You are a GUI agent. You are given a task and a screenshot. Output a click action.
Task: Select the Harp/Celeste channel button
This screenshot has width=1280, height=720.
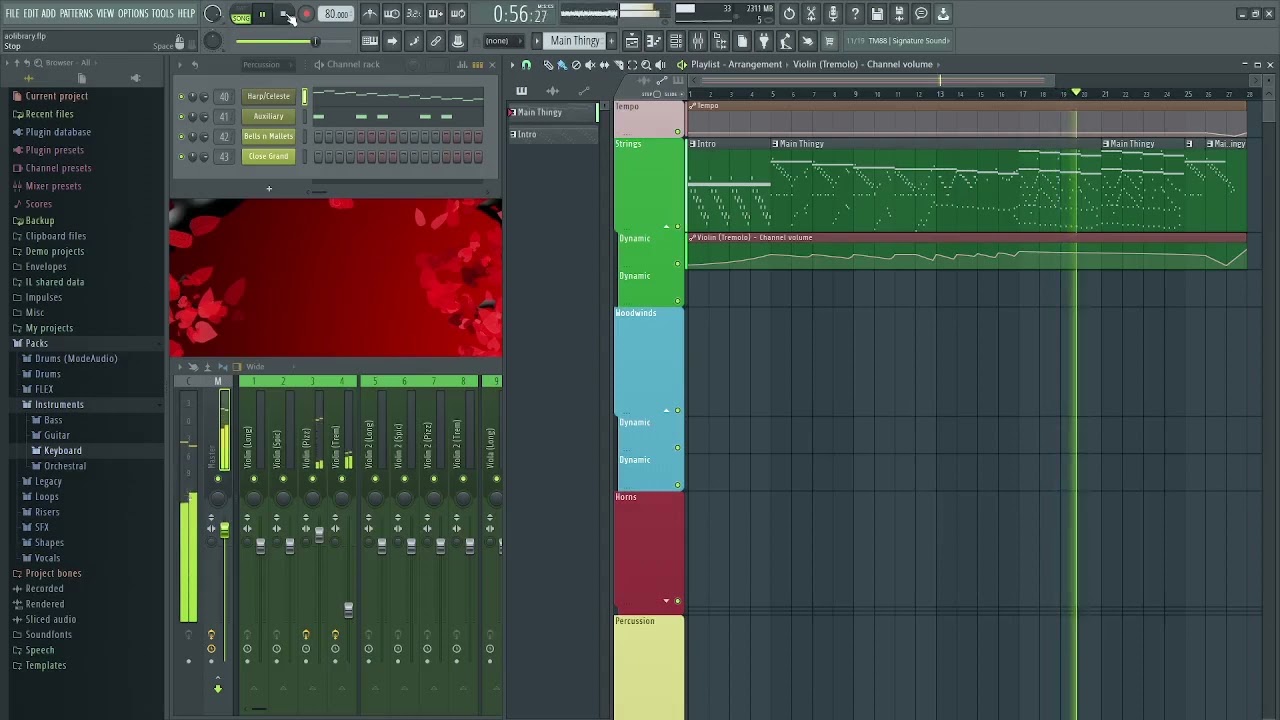coord(268,96)
